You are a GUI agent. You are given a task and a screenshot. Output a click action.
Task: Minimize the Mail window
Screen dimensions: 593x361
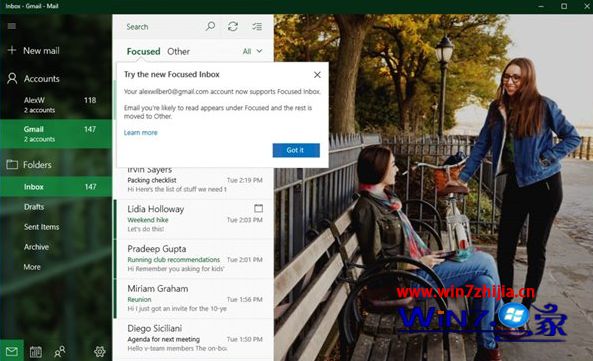(x=541, y=6)
